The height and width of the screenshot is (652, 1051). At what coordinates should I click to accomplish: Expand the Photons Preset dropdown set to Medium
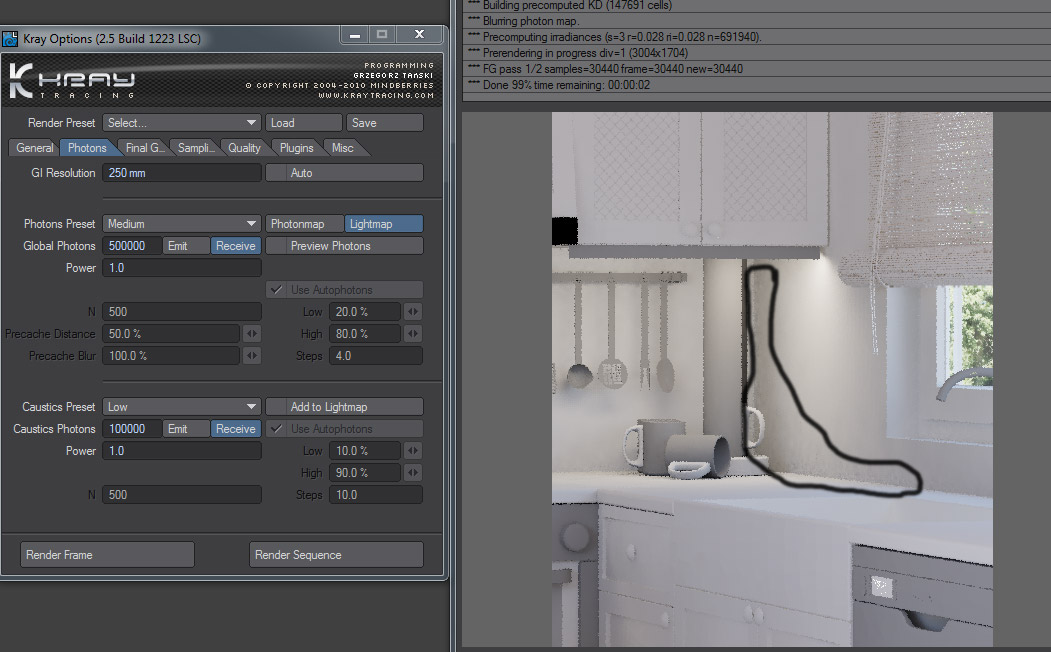182,224
